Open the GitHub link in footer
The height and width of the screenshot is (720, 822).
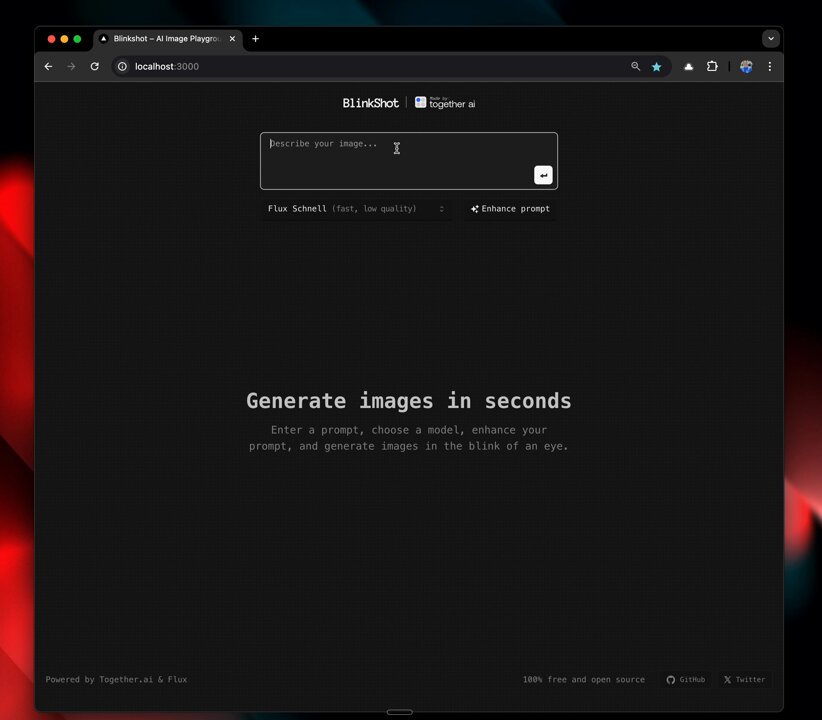685,680
